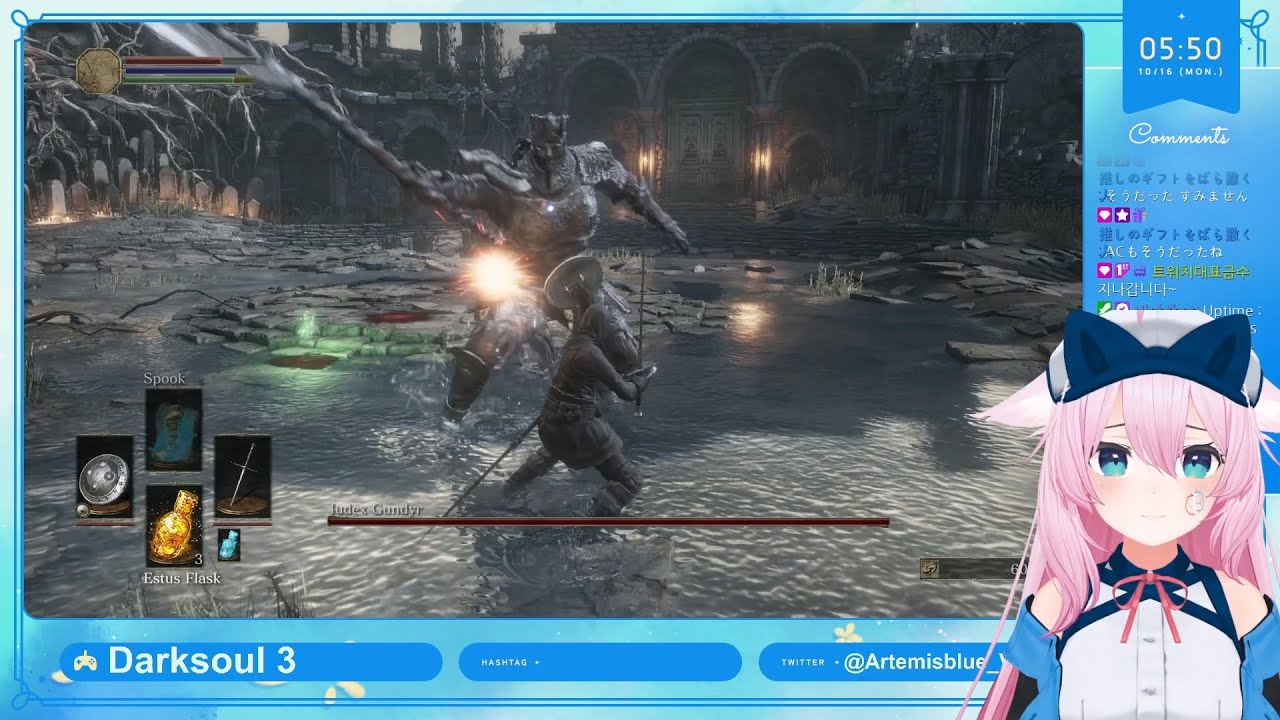
Task: Click the 05:50 clock display
Action: pos(1181,49)
